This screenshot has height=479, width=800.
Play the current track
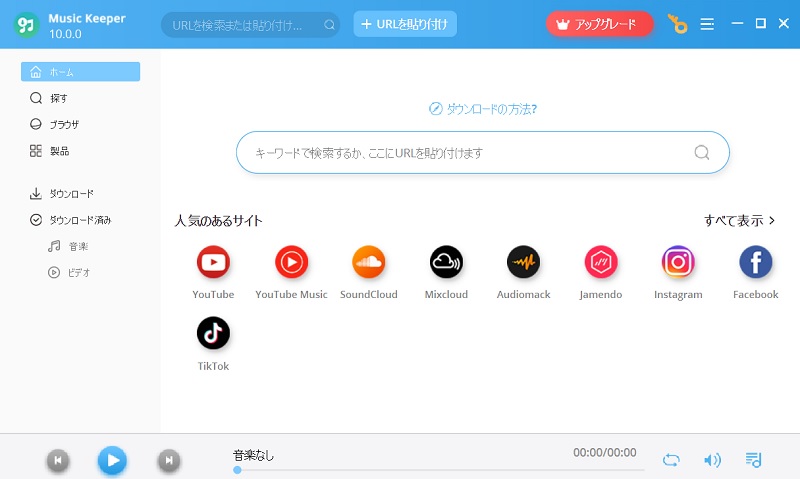[112, 460]
